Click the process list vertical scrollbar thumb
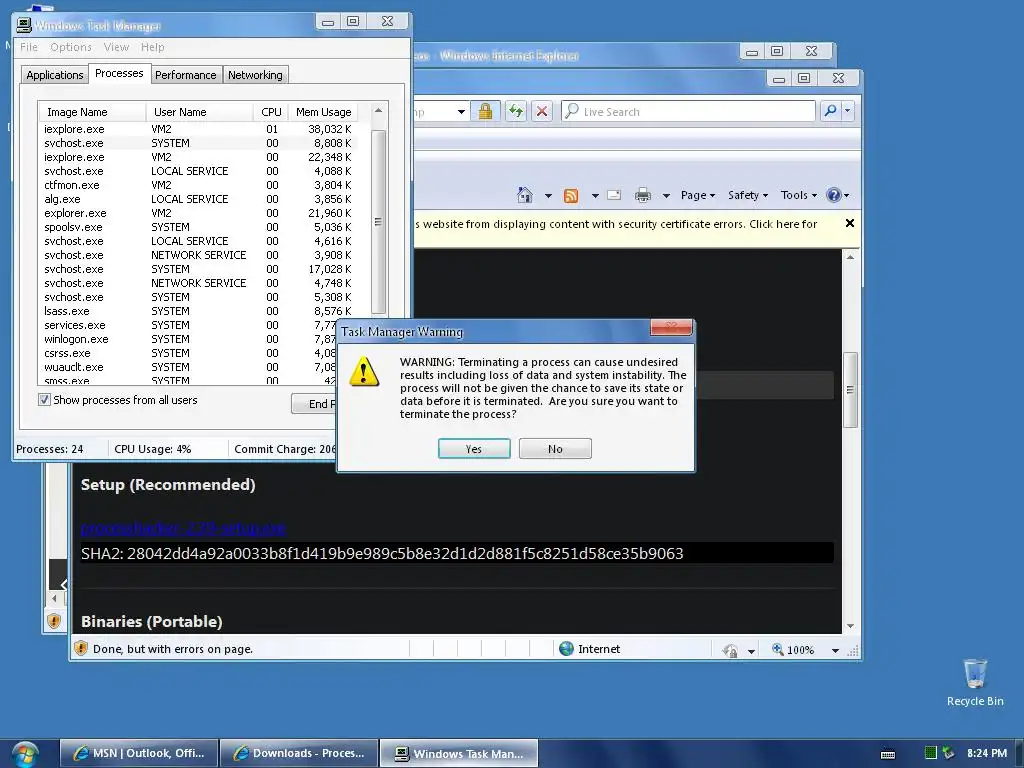The height and width of the screenshot is (768, 1024). click(x=378, y=222)
